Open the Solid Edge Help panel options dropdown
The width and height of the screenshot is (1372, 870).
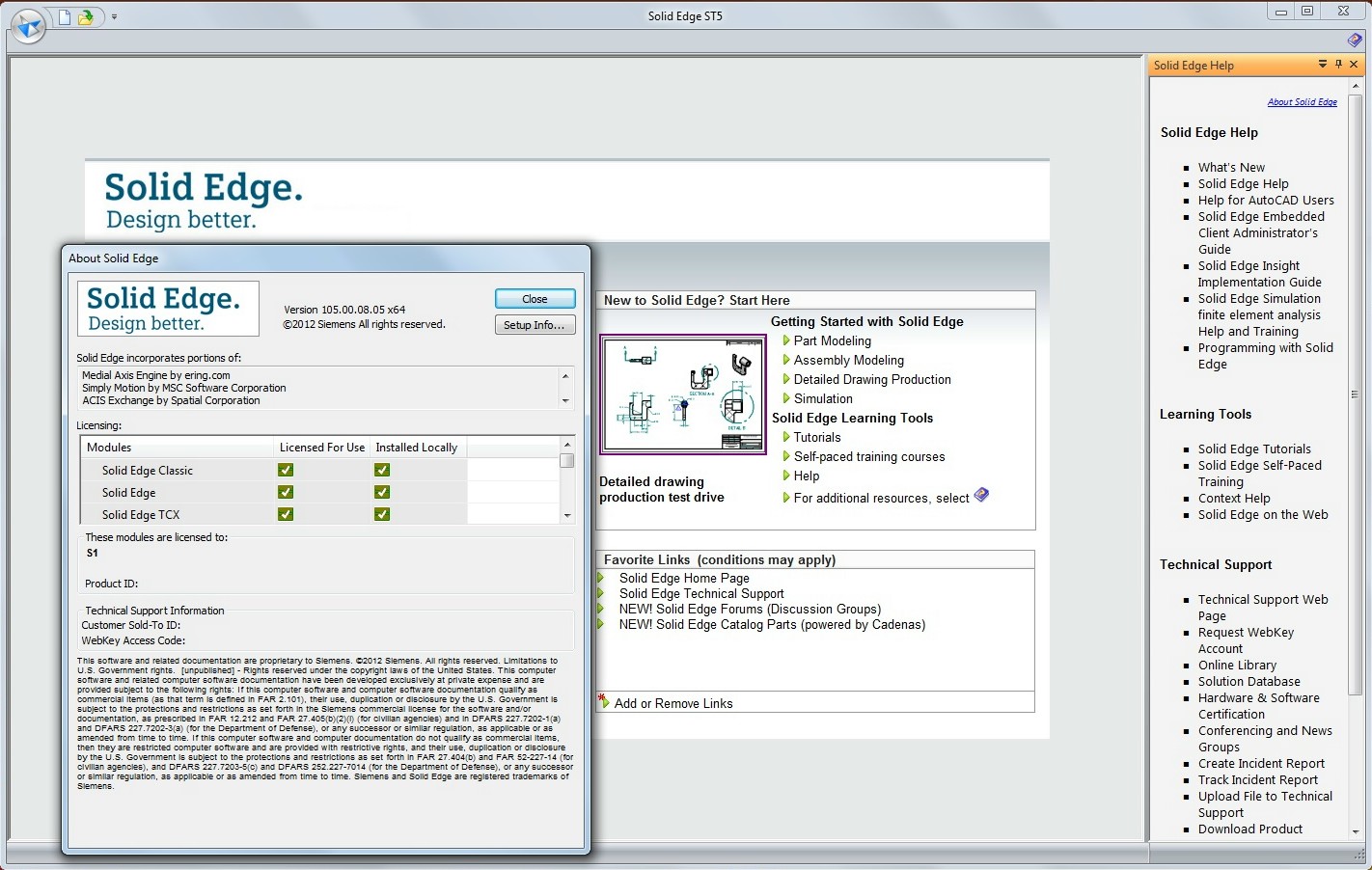[1322, 65]
